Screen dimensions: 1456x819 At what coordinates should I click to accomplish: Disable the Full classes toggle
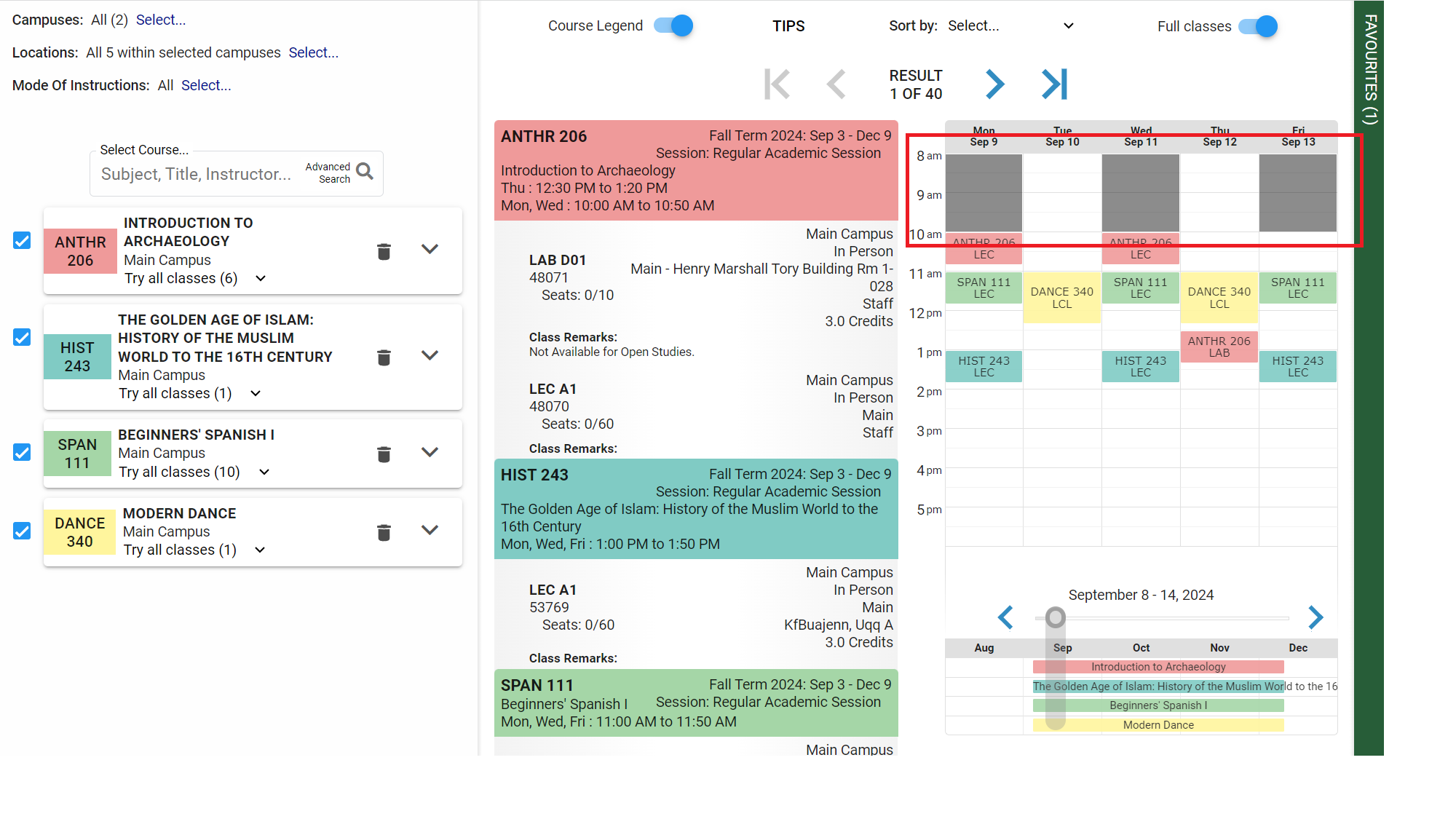click(x=1258, y=27)
